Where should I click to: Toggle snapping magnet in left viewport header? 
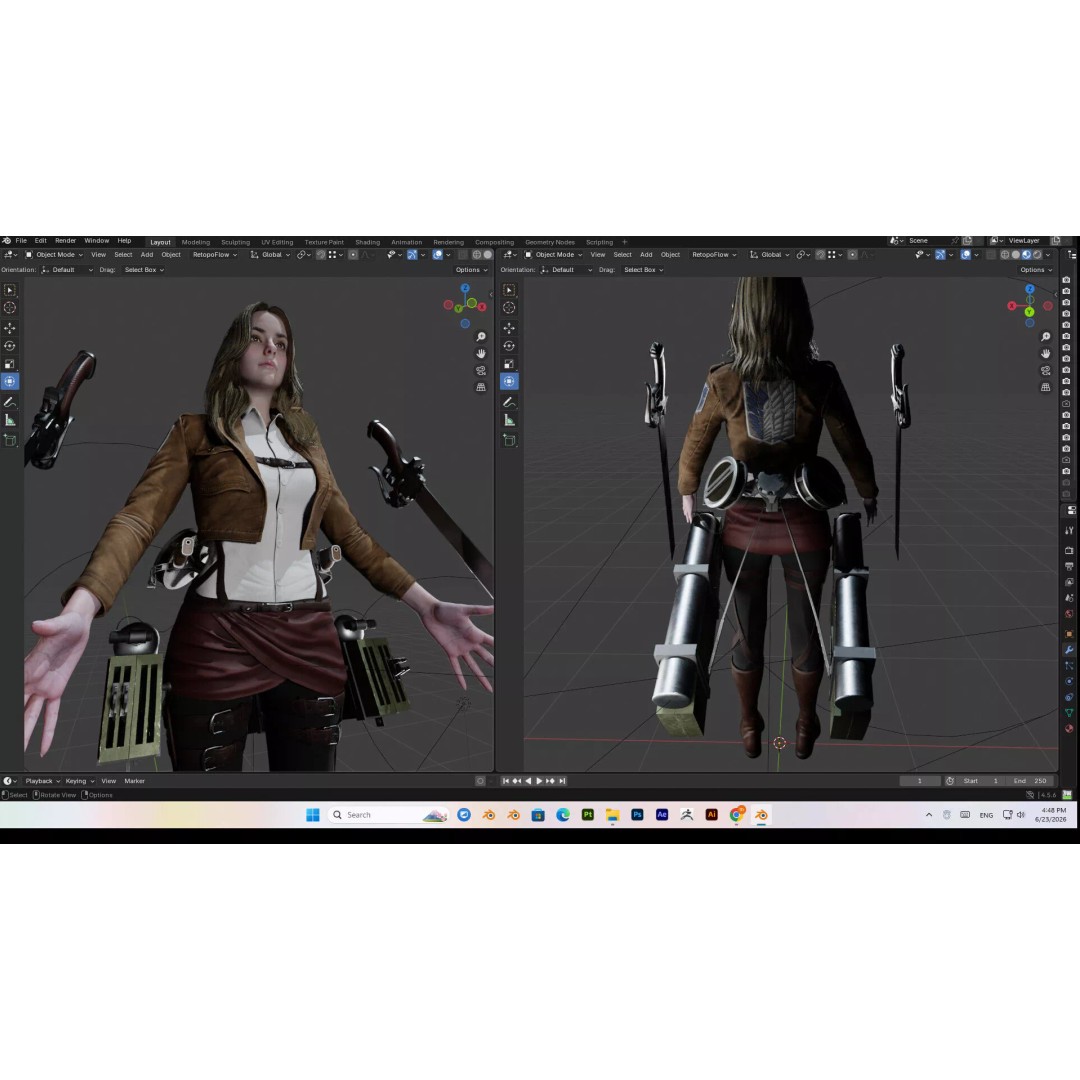coord(320,255)
